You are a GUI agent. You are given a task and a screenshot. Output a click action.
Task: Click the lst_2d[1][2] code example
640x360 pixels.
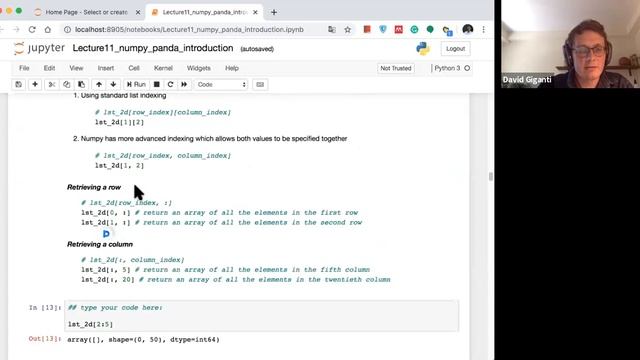pyautogui.click(x=120, y=122)
